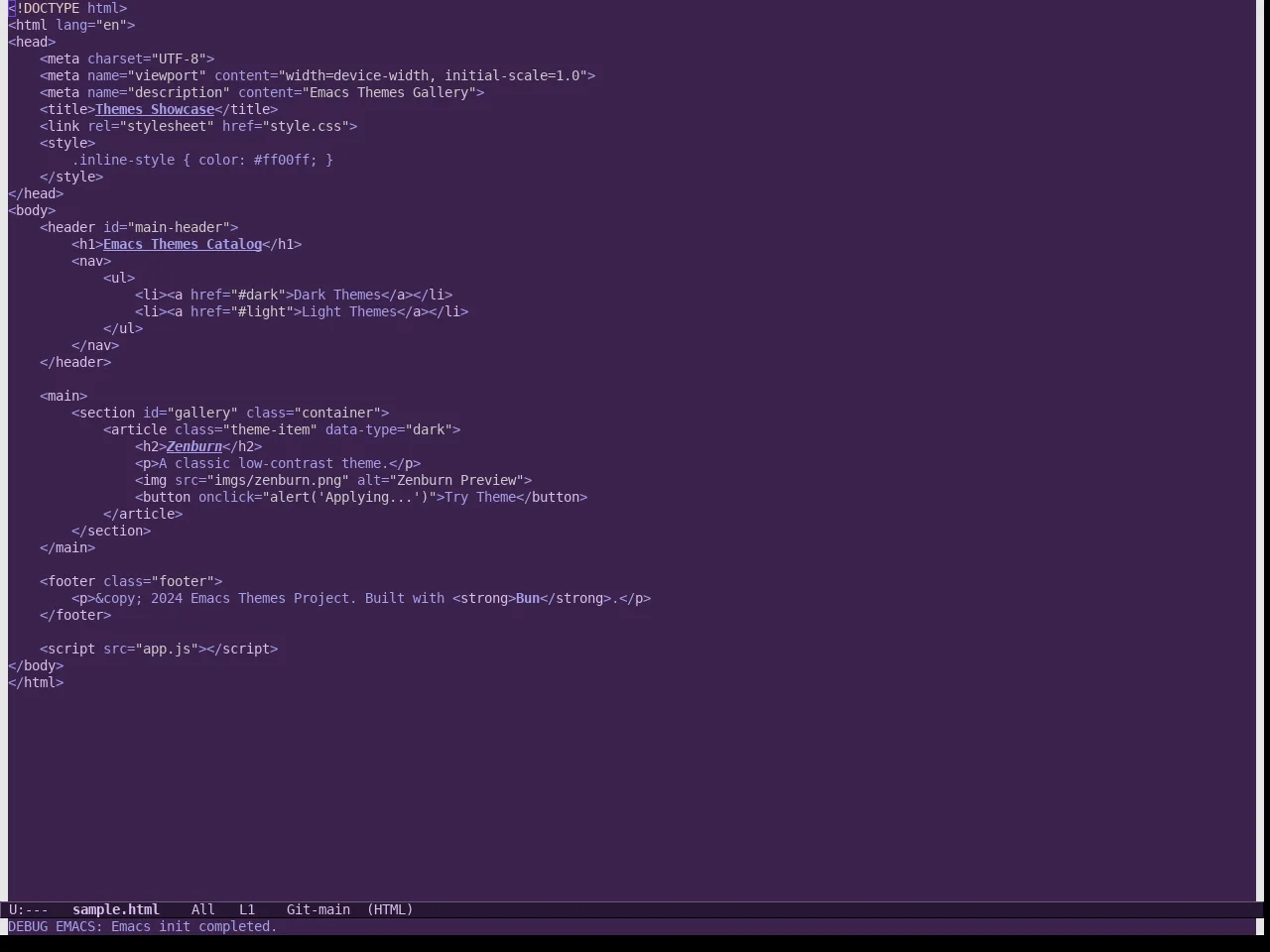Screen dimensions: 1270x952
Task: Click the closing '</header>' tag
Action: click(x=75, y=362)
